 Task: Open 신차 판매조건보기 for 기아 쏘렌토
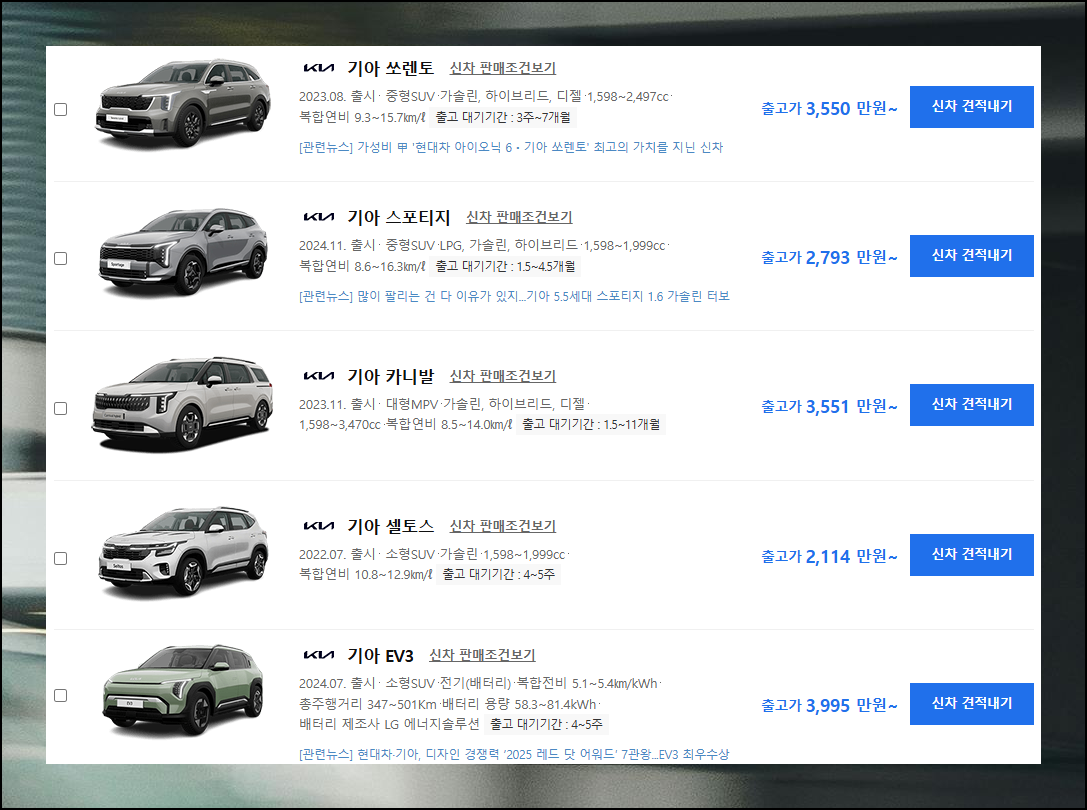pyautogui.click(x=503, y=68)
